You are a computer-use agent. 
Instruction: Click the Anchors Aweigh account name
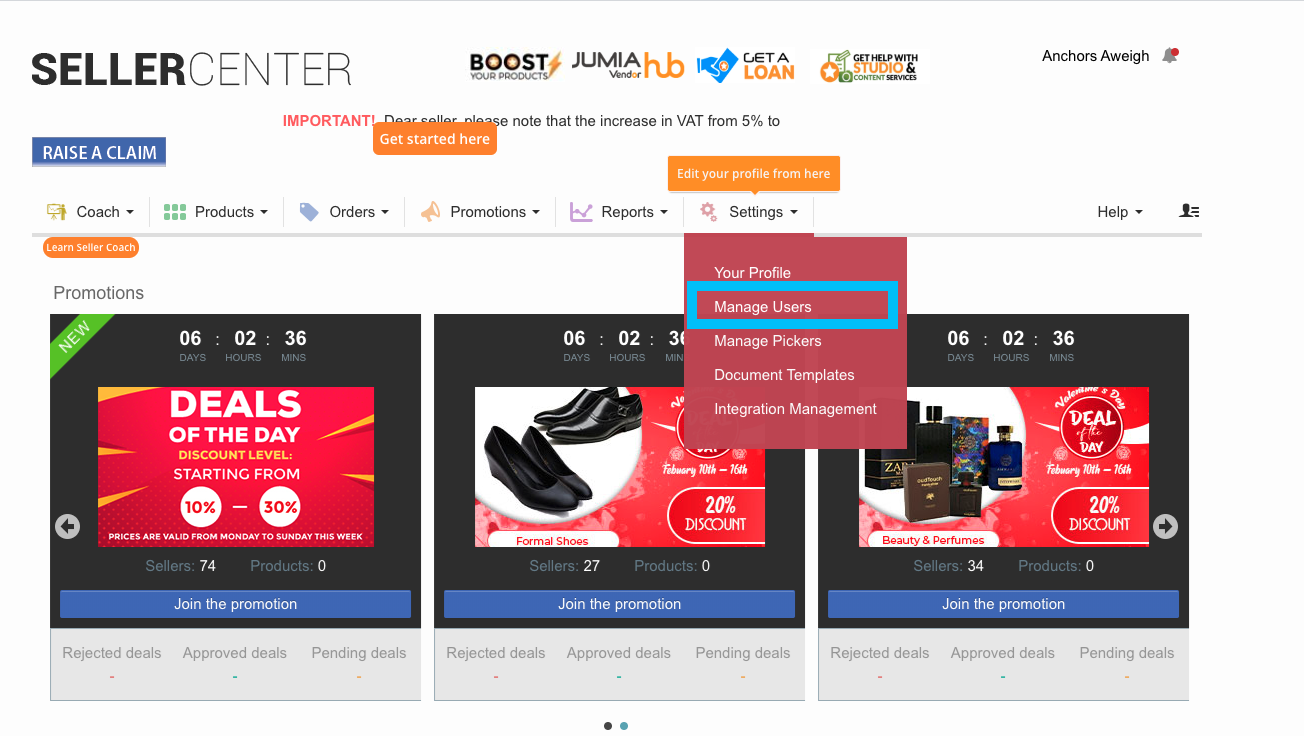coord(1095,56)
